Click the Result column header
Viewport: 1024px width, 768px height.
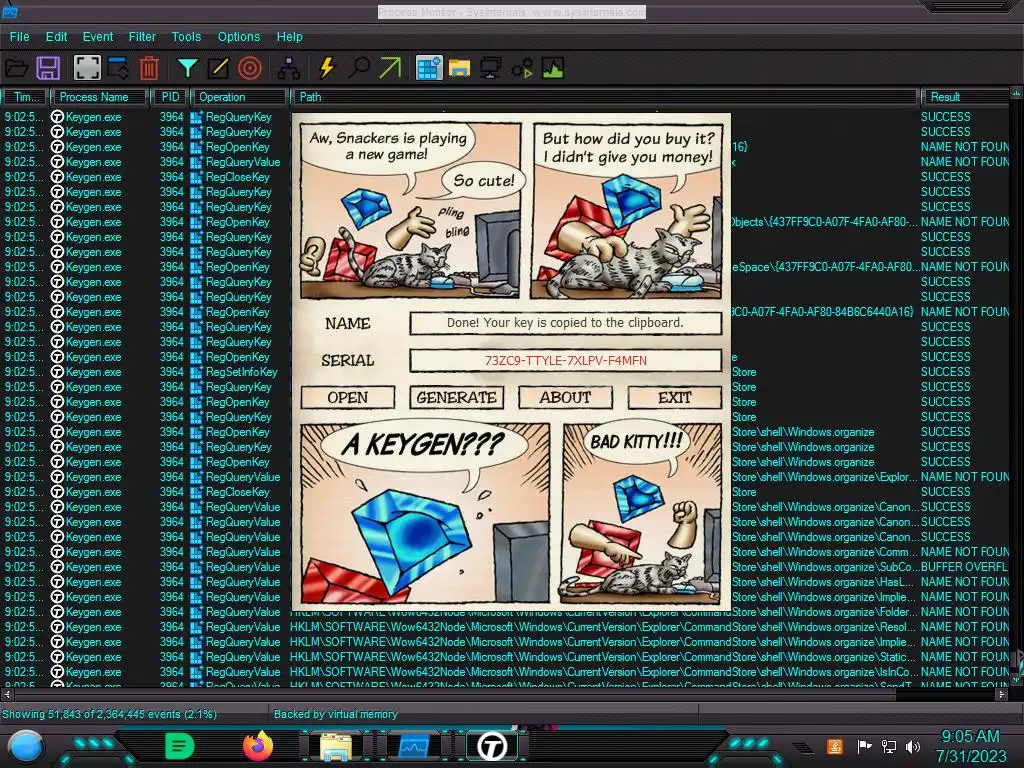tap(965, 97)
